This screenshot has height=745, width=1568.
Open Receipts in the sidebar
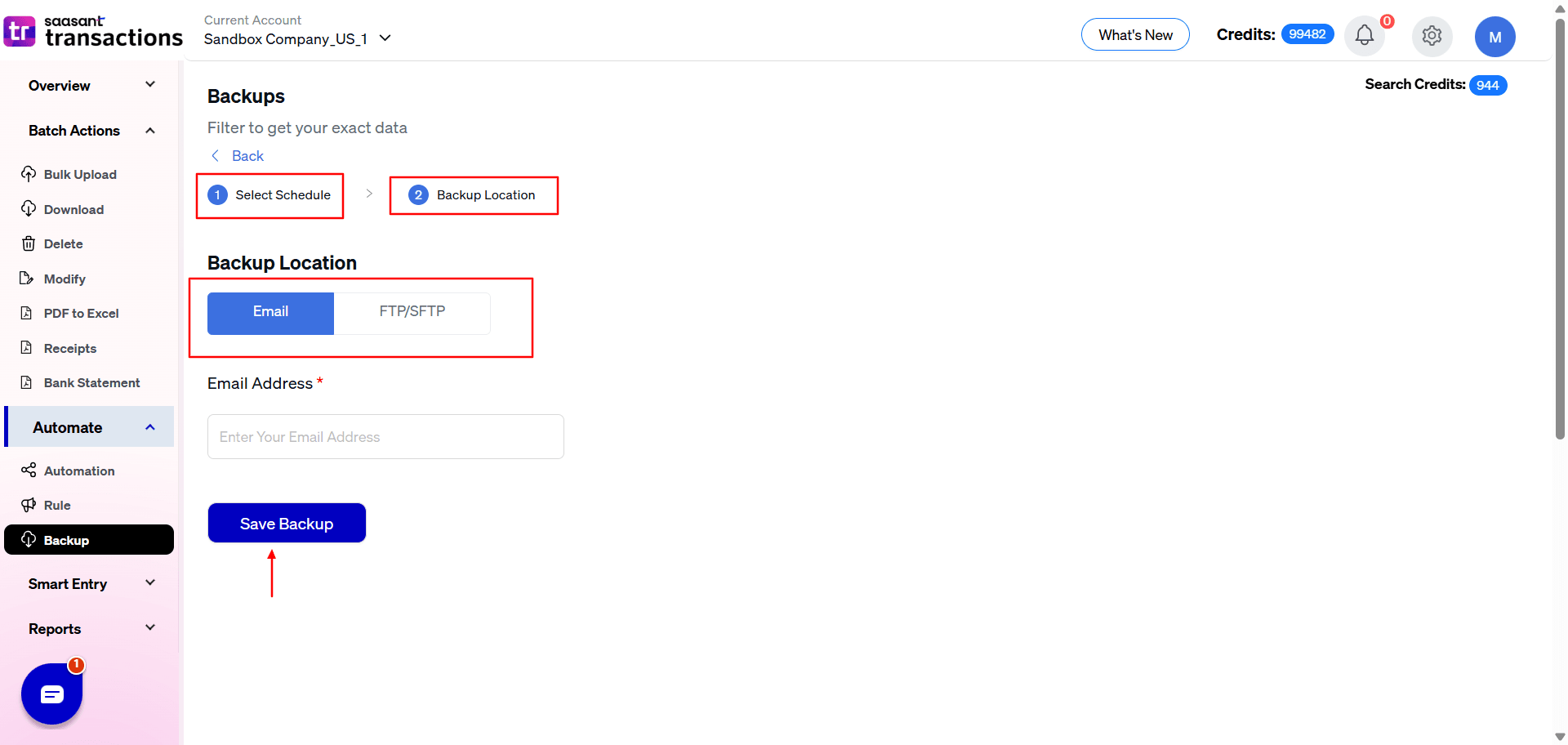tap(69, 348)
